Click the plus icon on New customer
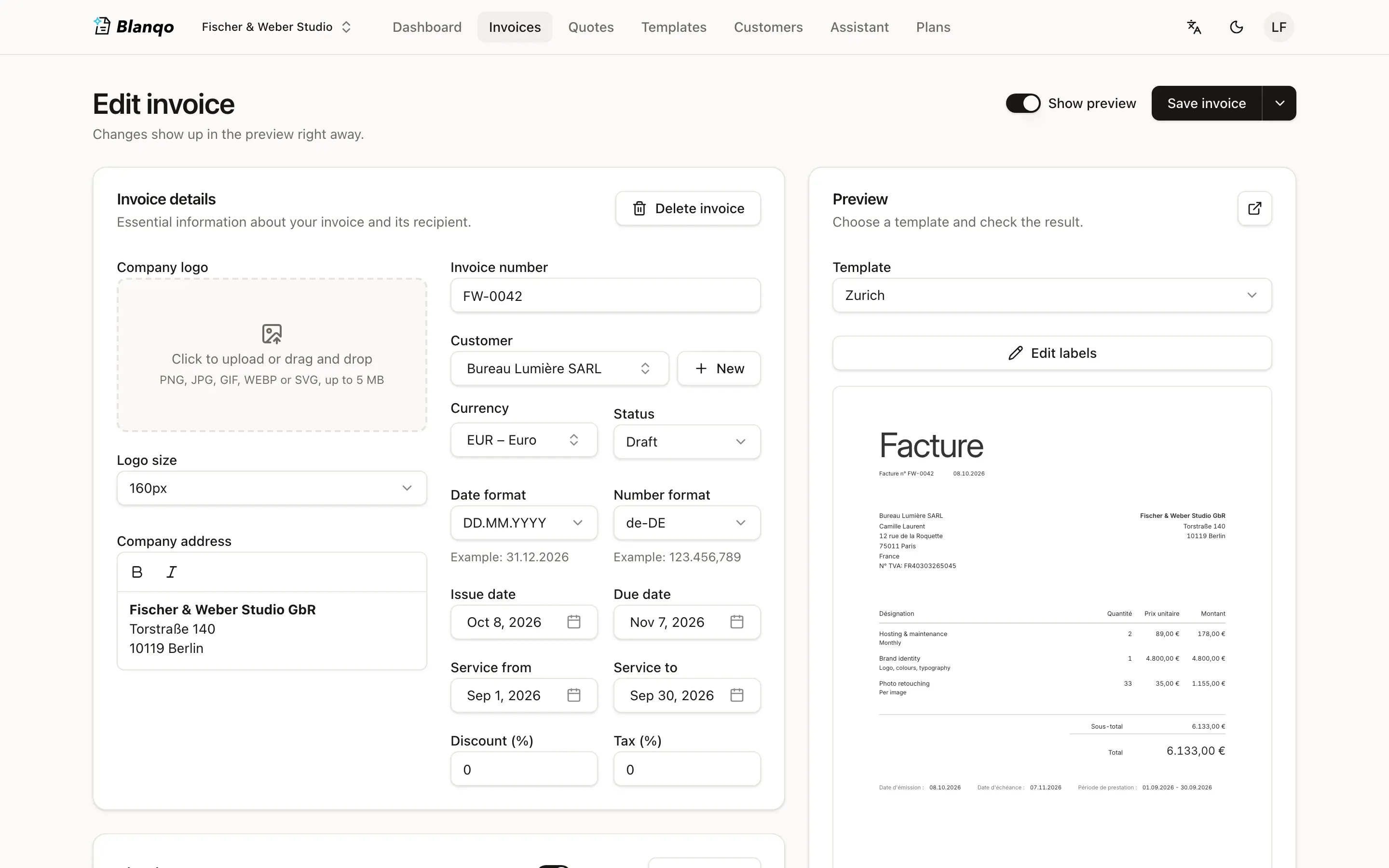 coord(701,368)
